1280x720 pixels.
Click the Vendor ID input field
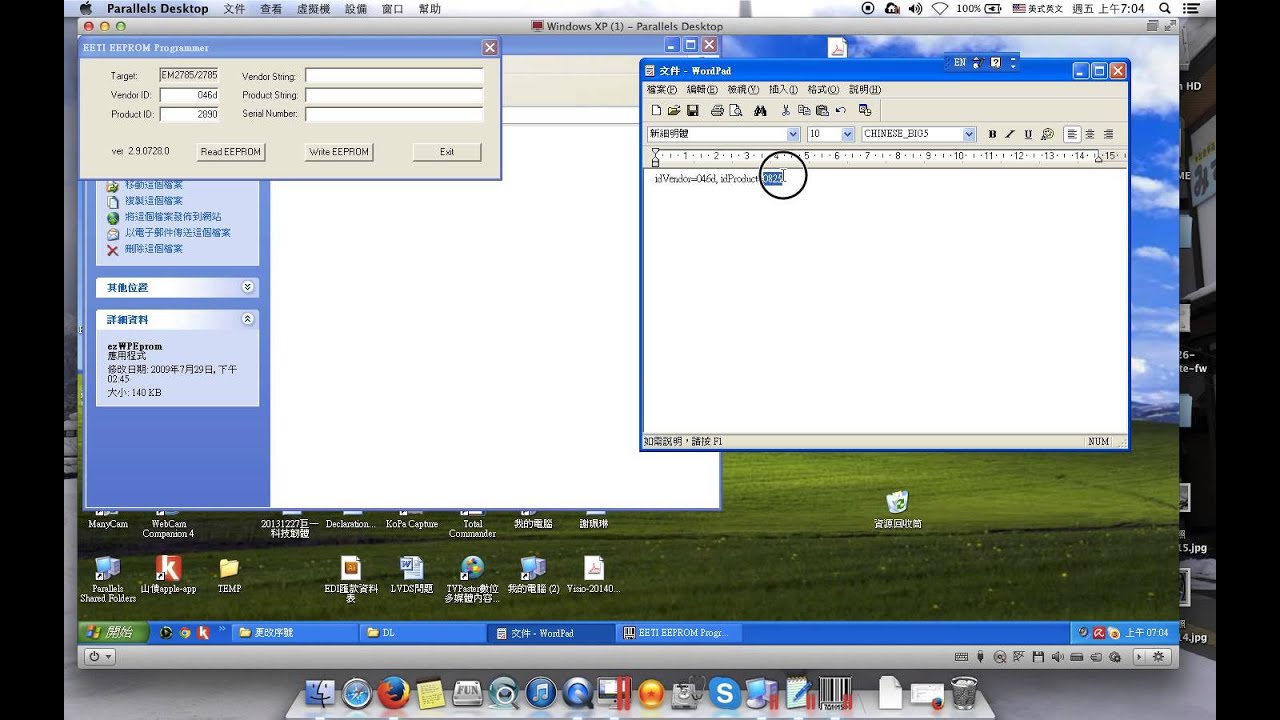pyautogui.click(x=189, y=95)
